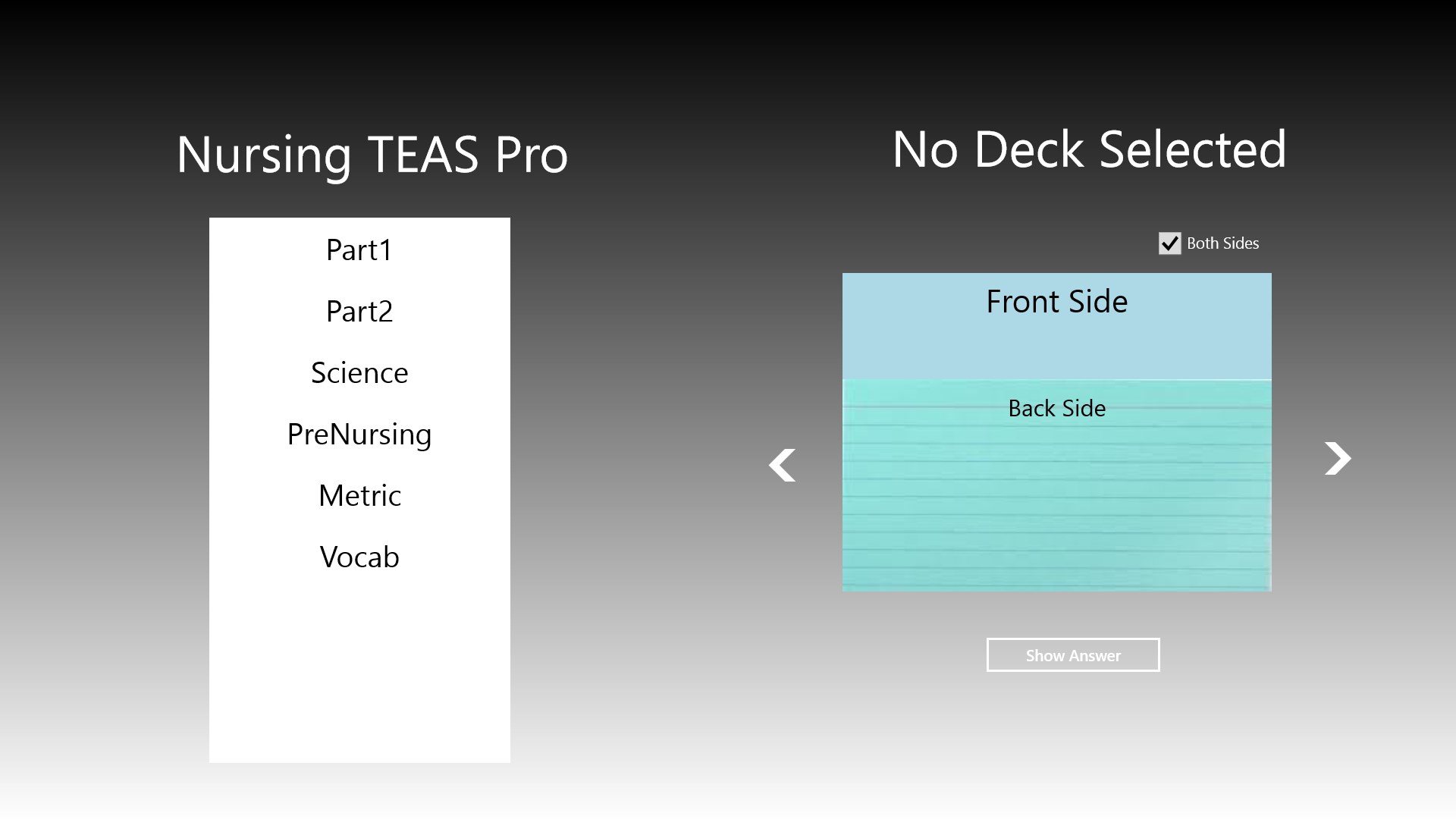
Task: Go to the previous flashcard arrow
Action: (x=782, y=465)
